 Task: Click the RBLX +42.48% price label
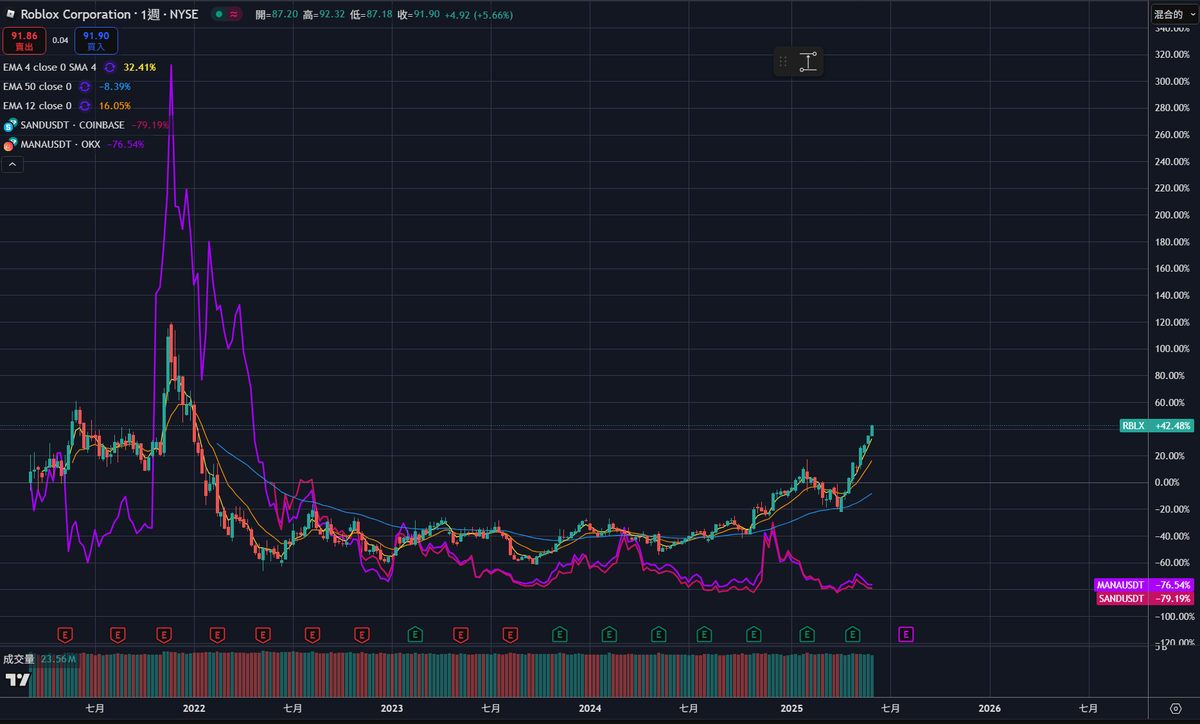click(x=1157, y=425)
